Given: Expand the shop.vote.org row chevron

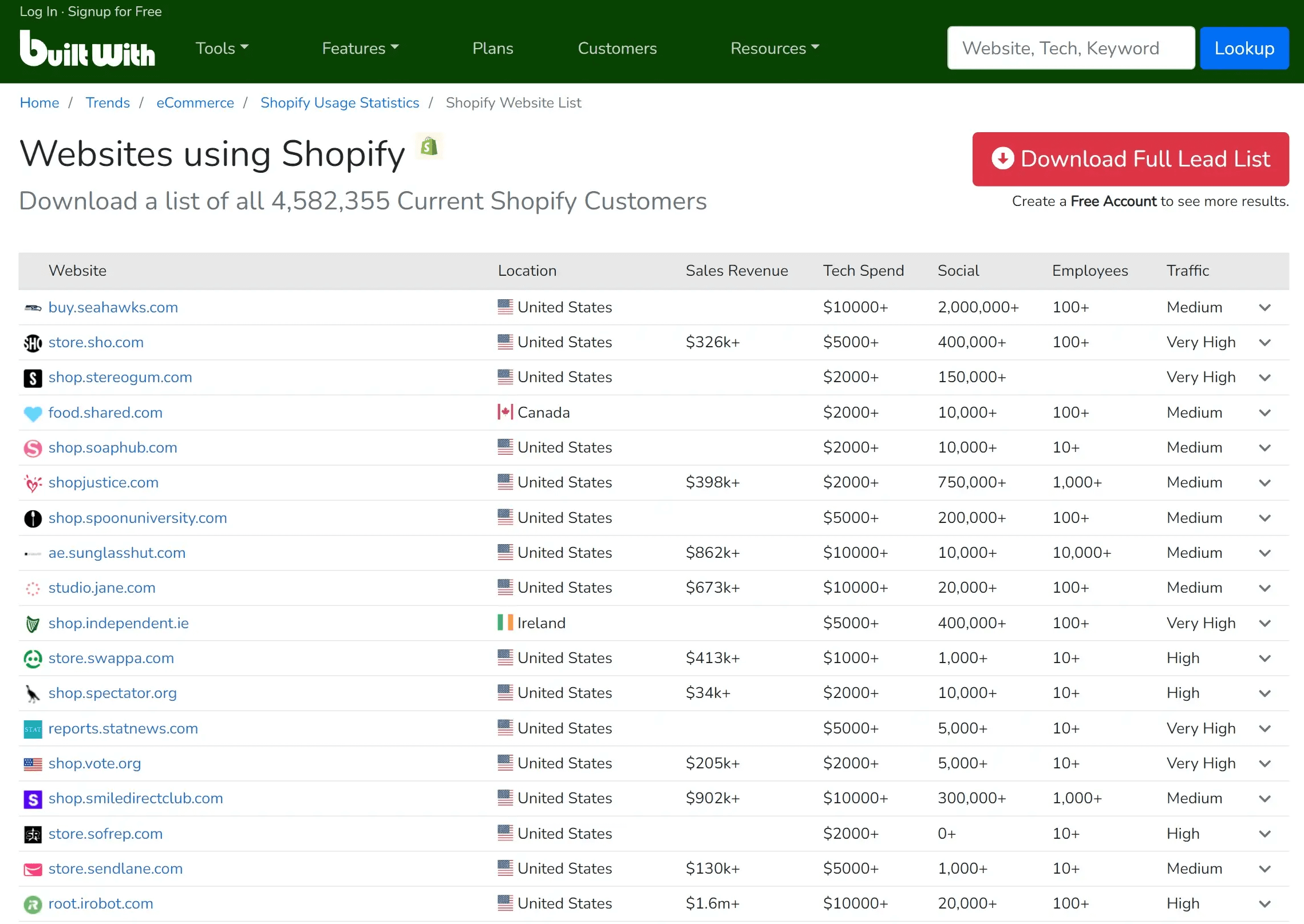Looking at the screenshot, I should (x=1265, y=764).
